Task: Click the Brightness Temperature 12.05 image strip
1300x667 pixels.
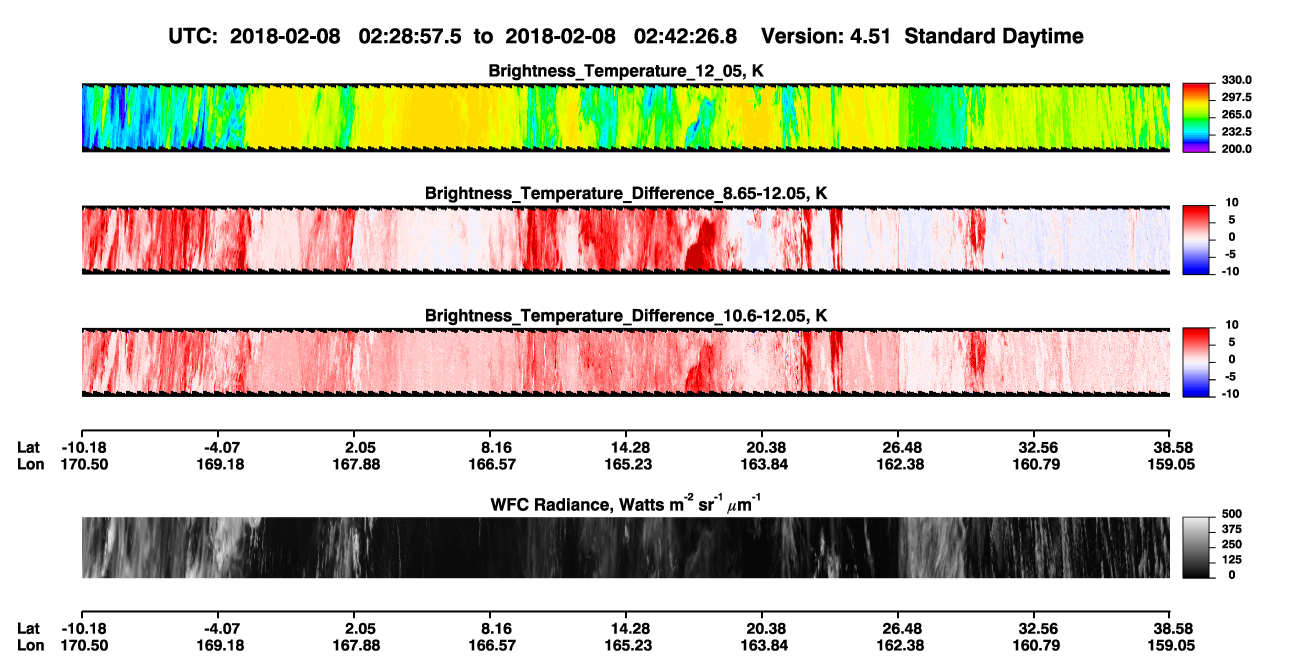Action: (x=625, y=117)
